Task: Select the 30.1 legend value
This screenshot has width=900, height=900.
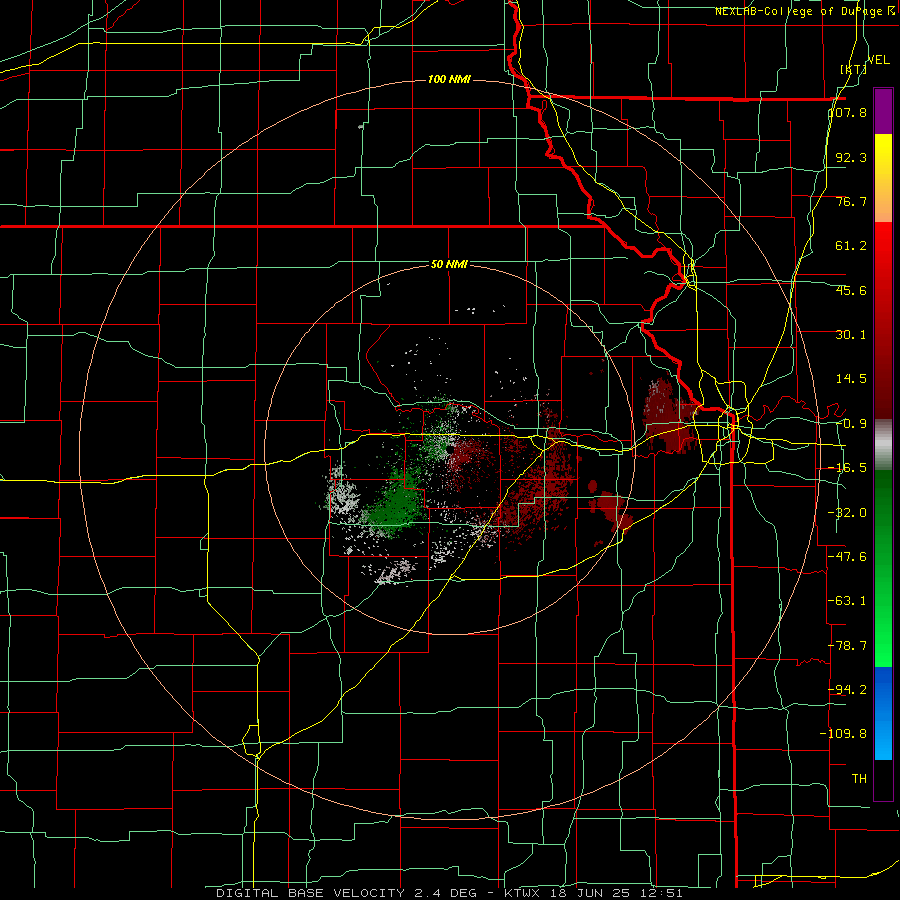Action: pyautogui.click(x=851, y=335)
